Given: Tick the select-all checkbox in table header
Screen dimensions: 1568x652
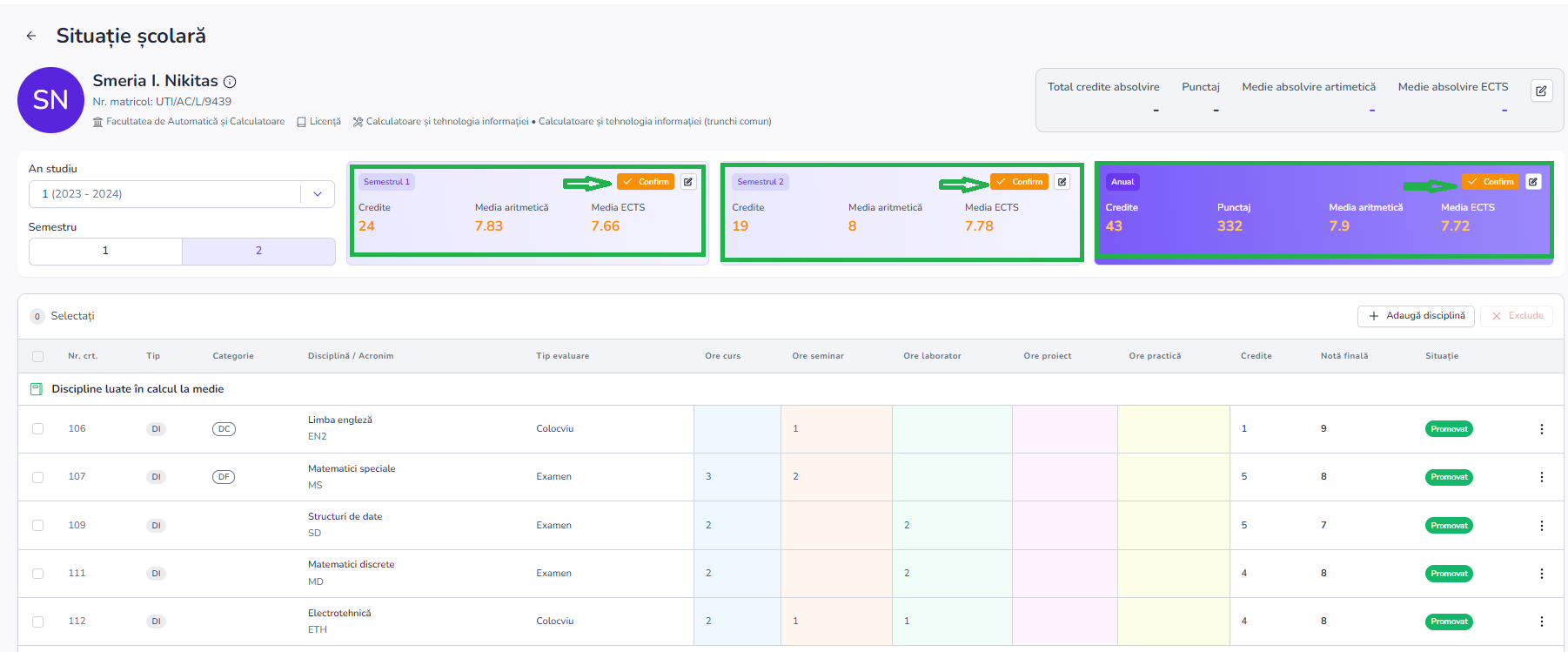Looking at the screenshot, I should pyautogui.click(x=37, y=356).
